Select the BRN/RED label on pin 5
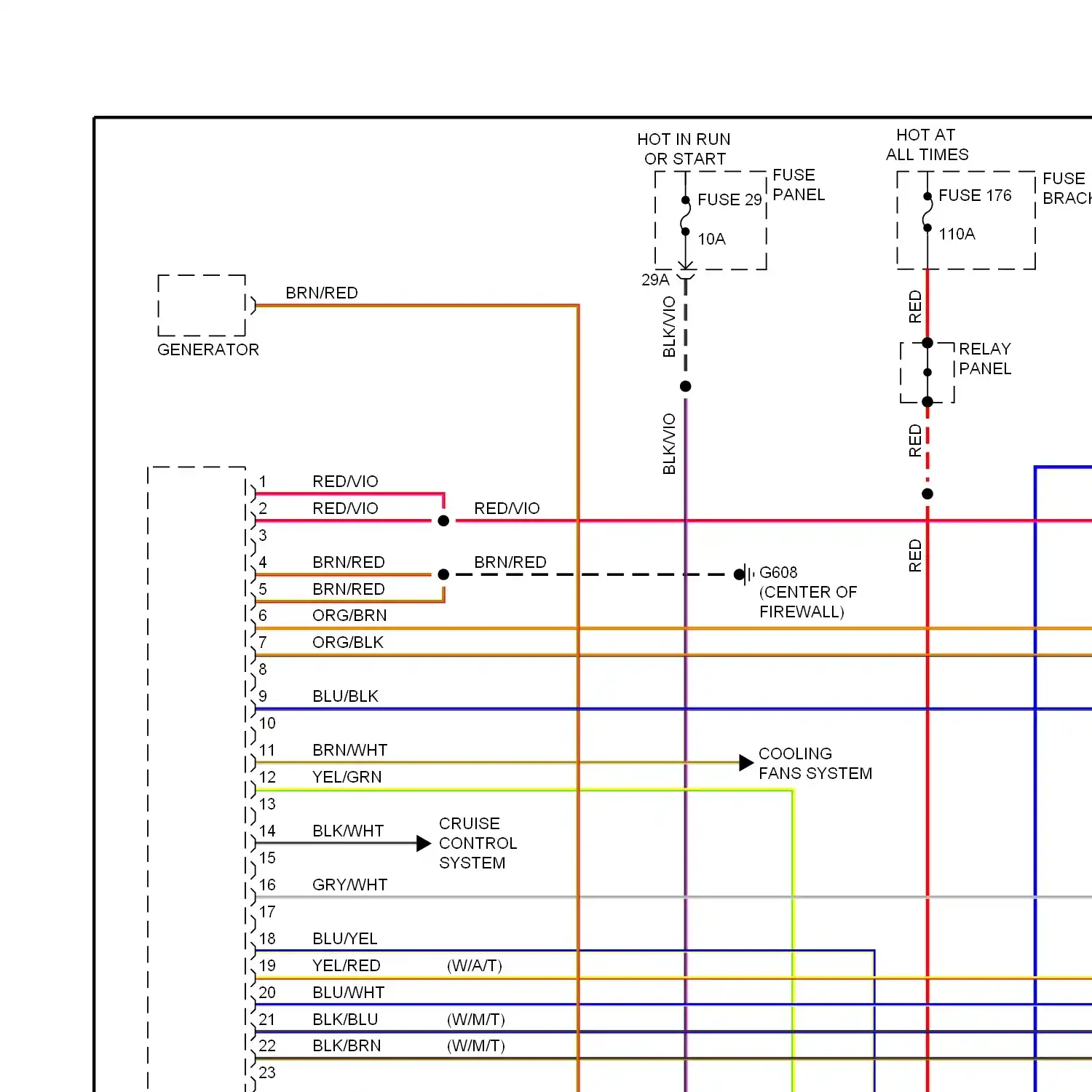This screenshot has height=1092, width=1092. pyautogui.click(x=349, y=589)
